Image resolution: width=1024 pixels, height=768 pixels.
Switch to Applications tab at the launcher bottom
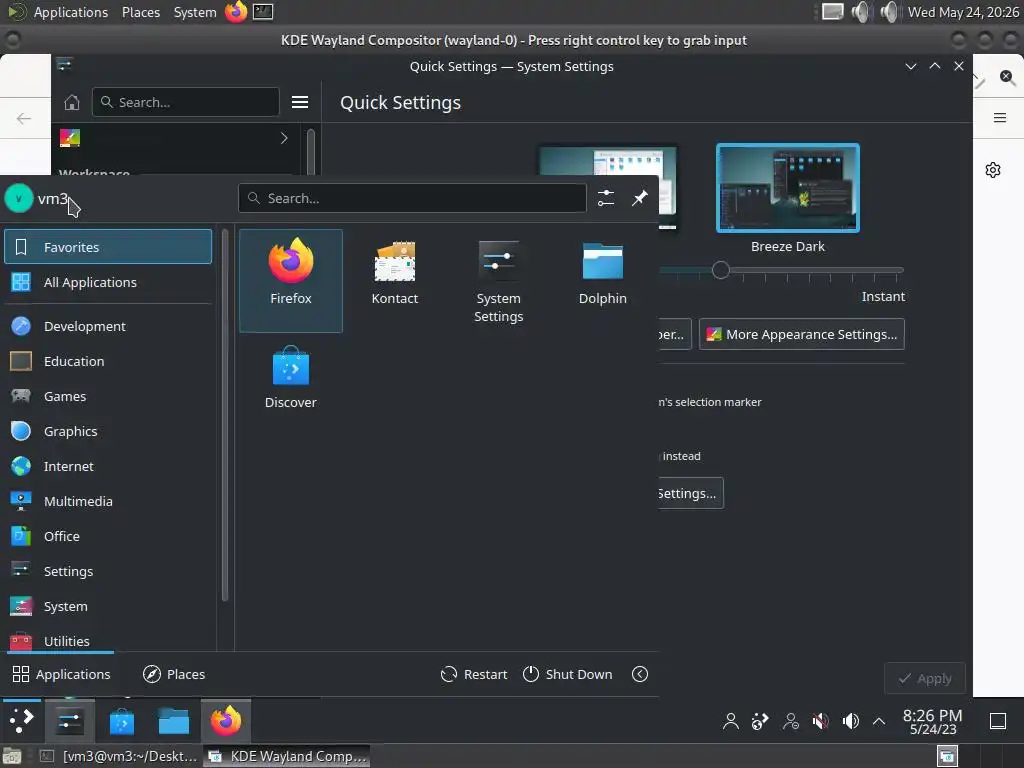pyautogui.click(x=61, y=674)
